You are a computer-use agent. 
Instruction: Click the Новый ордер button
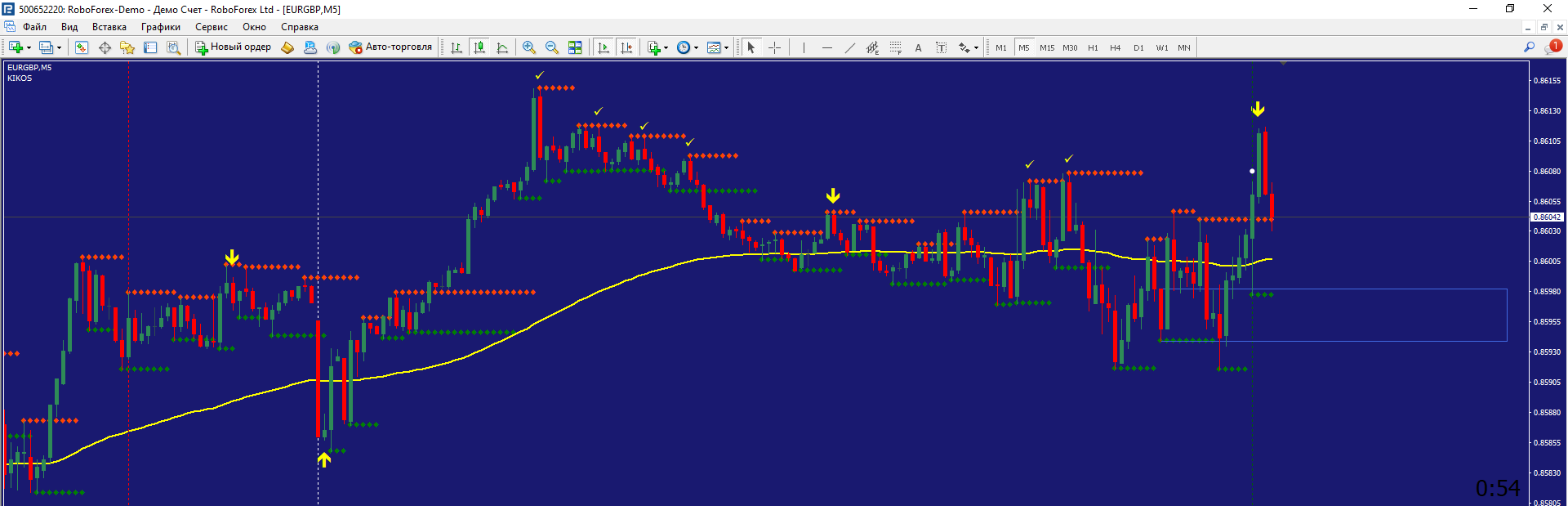[233, 47]
